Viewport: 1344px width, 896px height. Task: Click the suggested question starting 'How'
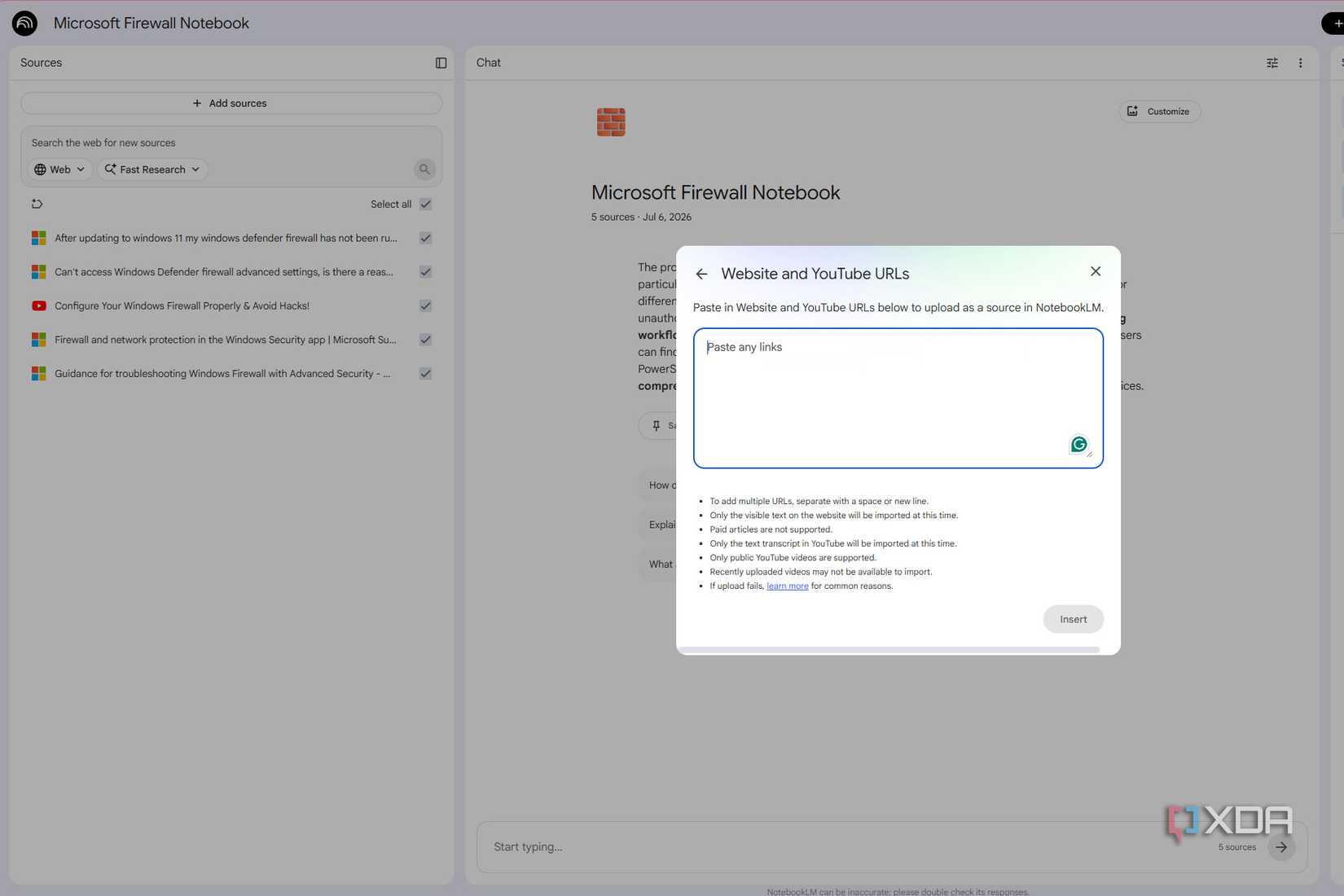(x=658, y=485)
